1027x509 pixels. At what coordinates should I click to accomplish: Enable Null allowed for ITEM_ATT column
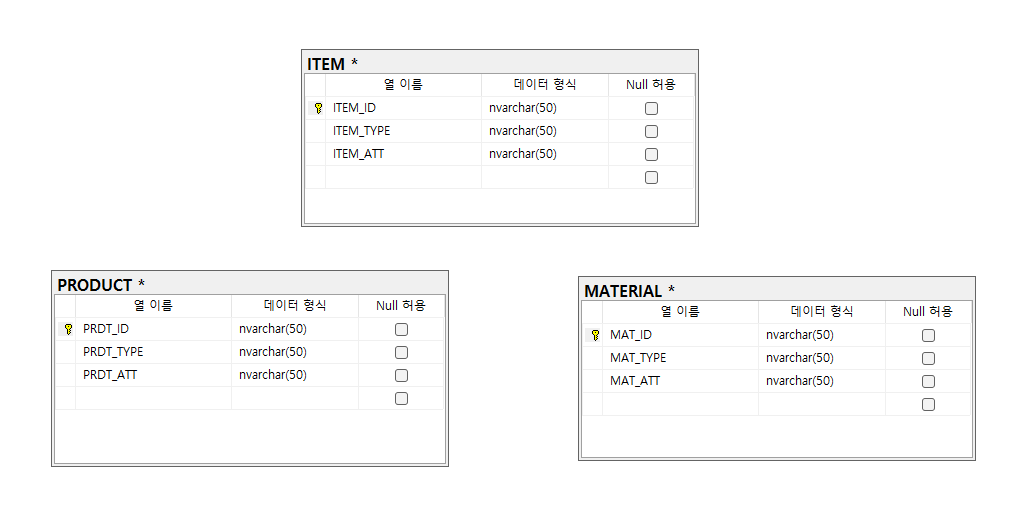(x=651, y=154)
